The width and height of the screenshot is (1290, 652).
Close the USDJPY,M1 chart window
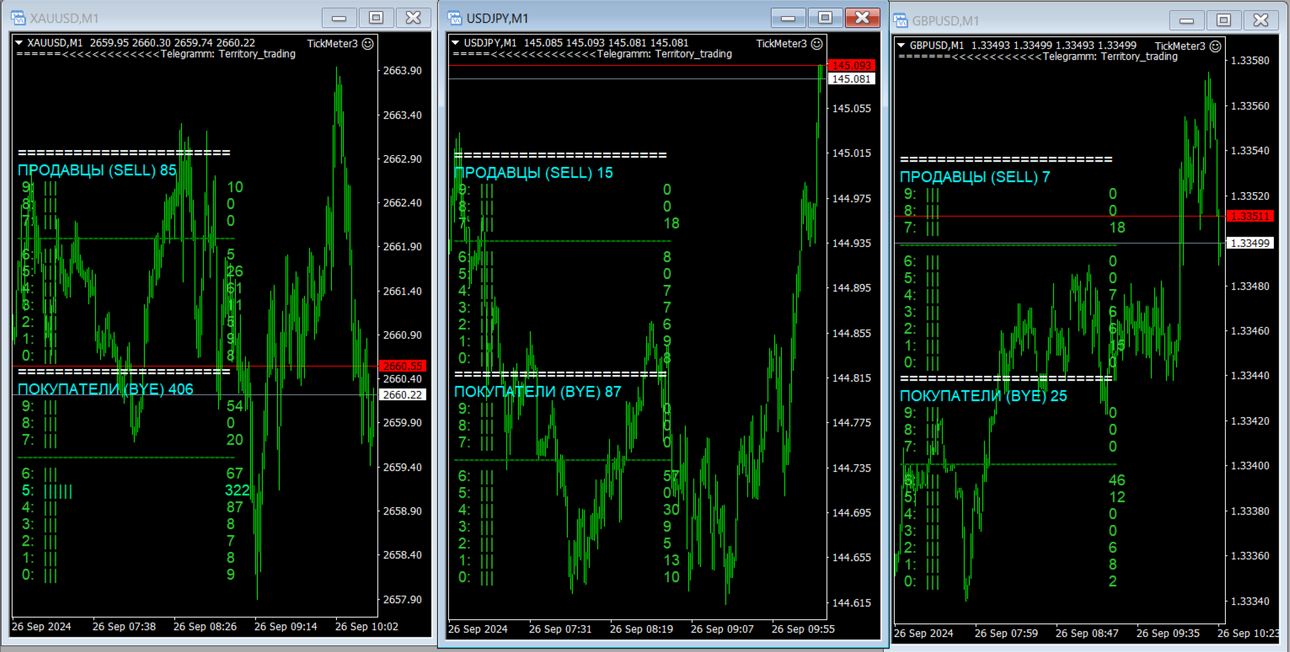862,18
